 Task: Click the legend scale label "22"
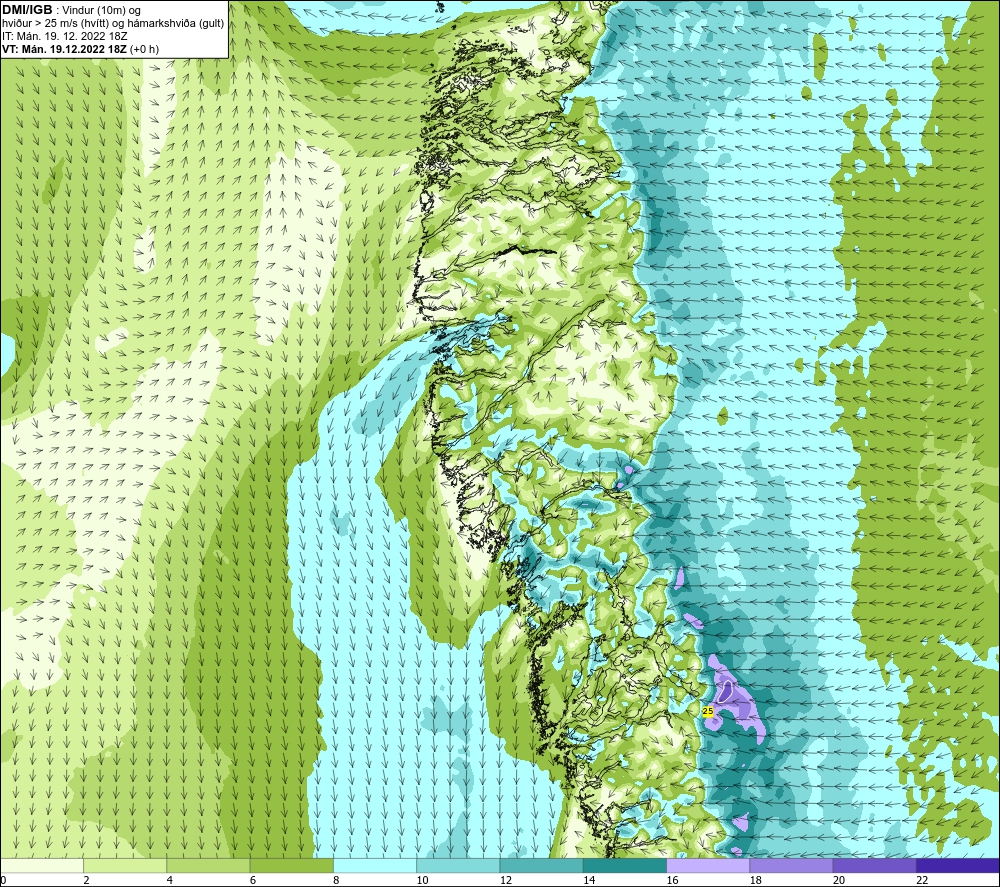922,880
